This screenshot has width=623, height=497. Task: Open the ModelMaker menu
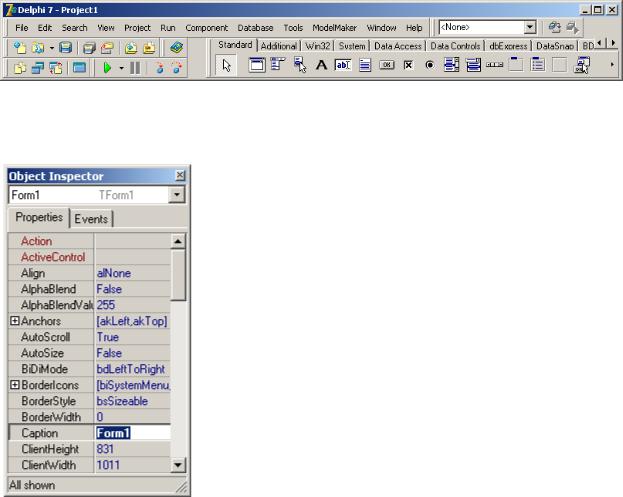click(335, 28)
